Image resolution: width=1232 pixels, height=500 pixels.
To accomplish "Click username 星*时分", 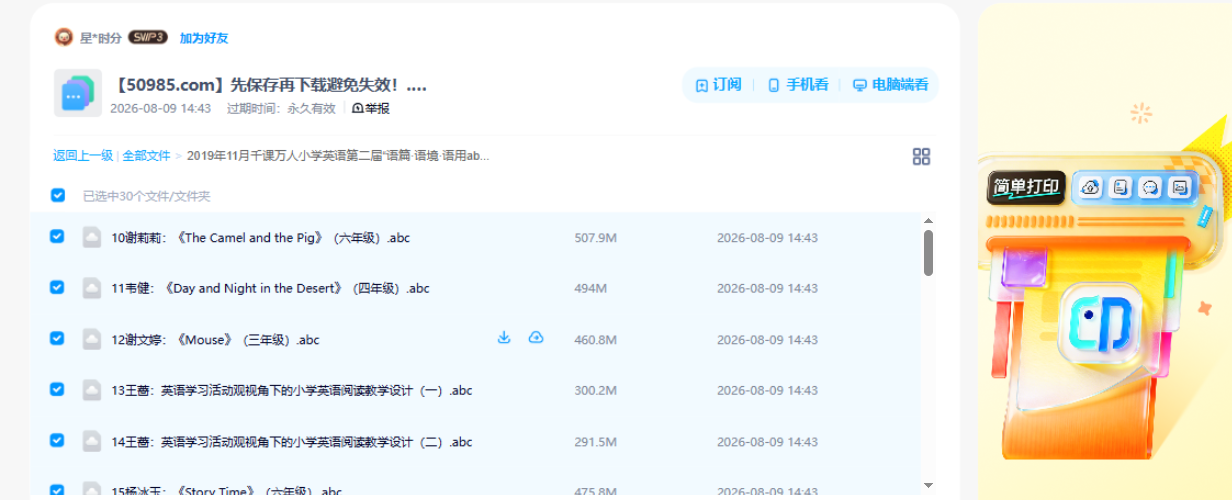I will pos(101,38).
